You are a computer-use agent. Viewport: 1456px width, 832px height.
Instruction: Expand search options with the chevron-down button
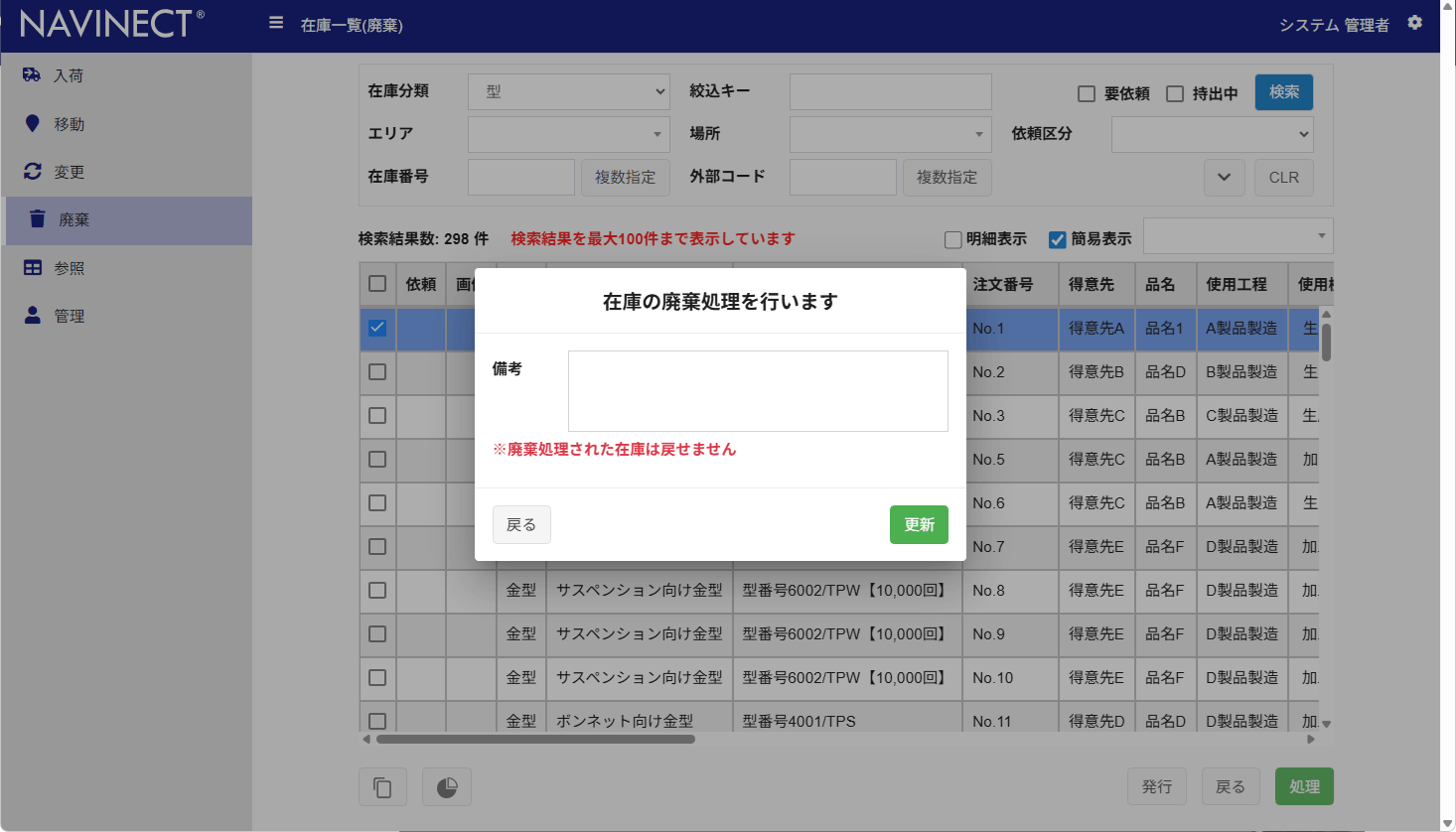pos(1224,177)
